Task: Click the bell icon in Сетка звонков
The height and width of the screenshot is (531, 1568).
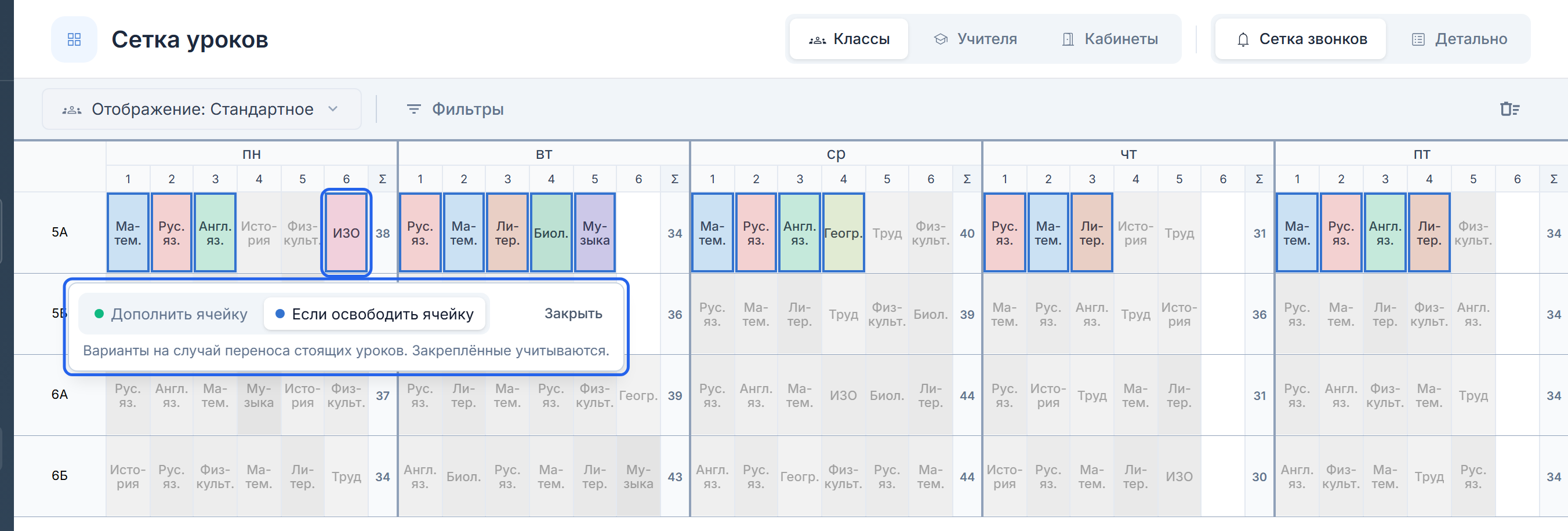Action: tap(1243, 39)
